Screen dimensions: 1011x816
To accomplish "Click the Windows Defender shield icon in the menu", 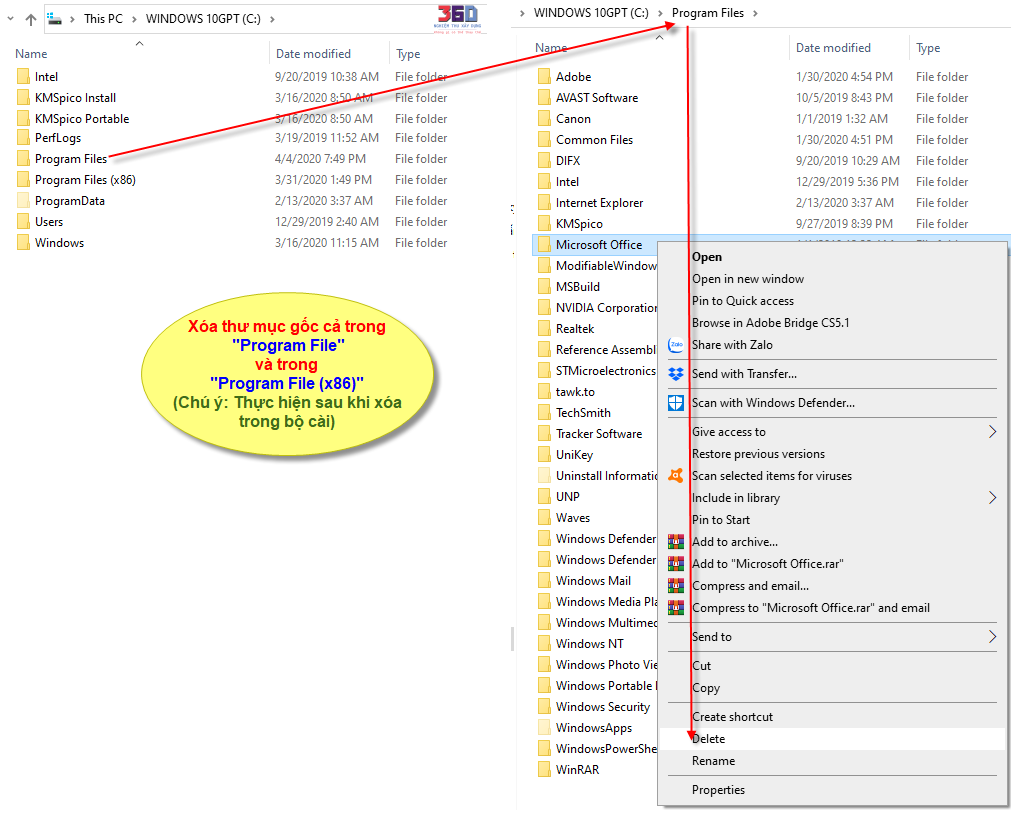I will point(675,403).
